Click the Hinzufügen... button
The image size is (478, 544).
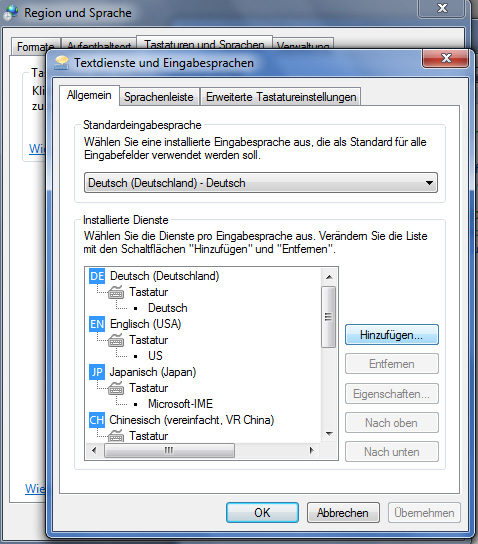(392, 335)
